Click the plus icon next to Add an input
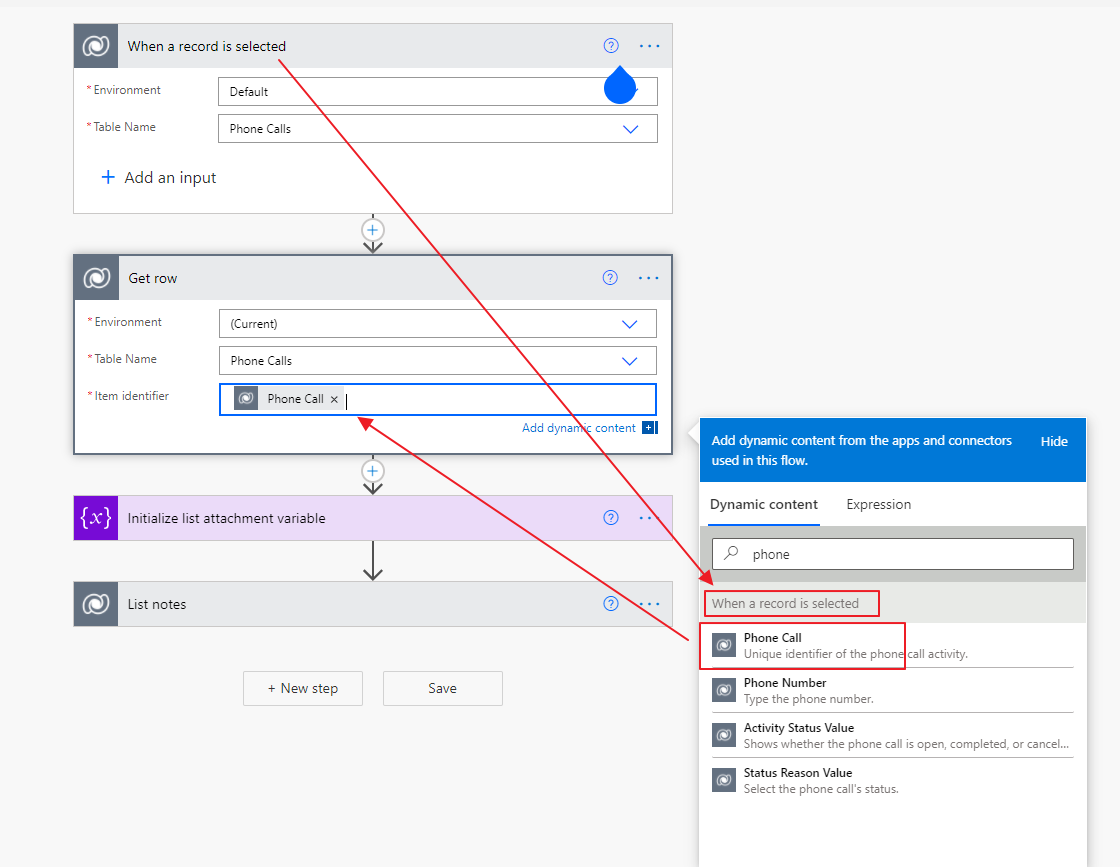1120x867 pixels. (x=108, y=177)
